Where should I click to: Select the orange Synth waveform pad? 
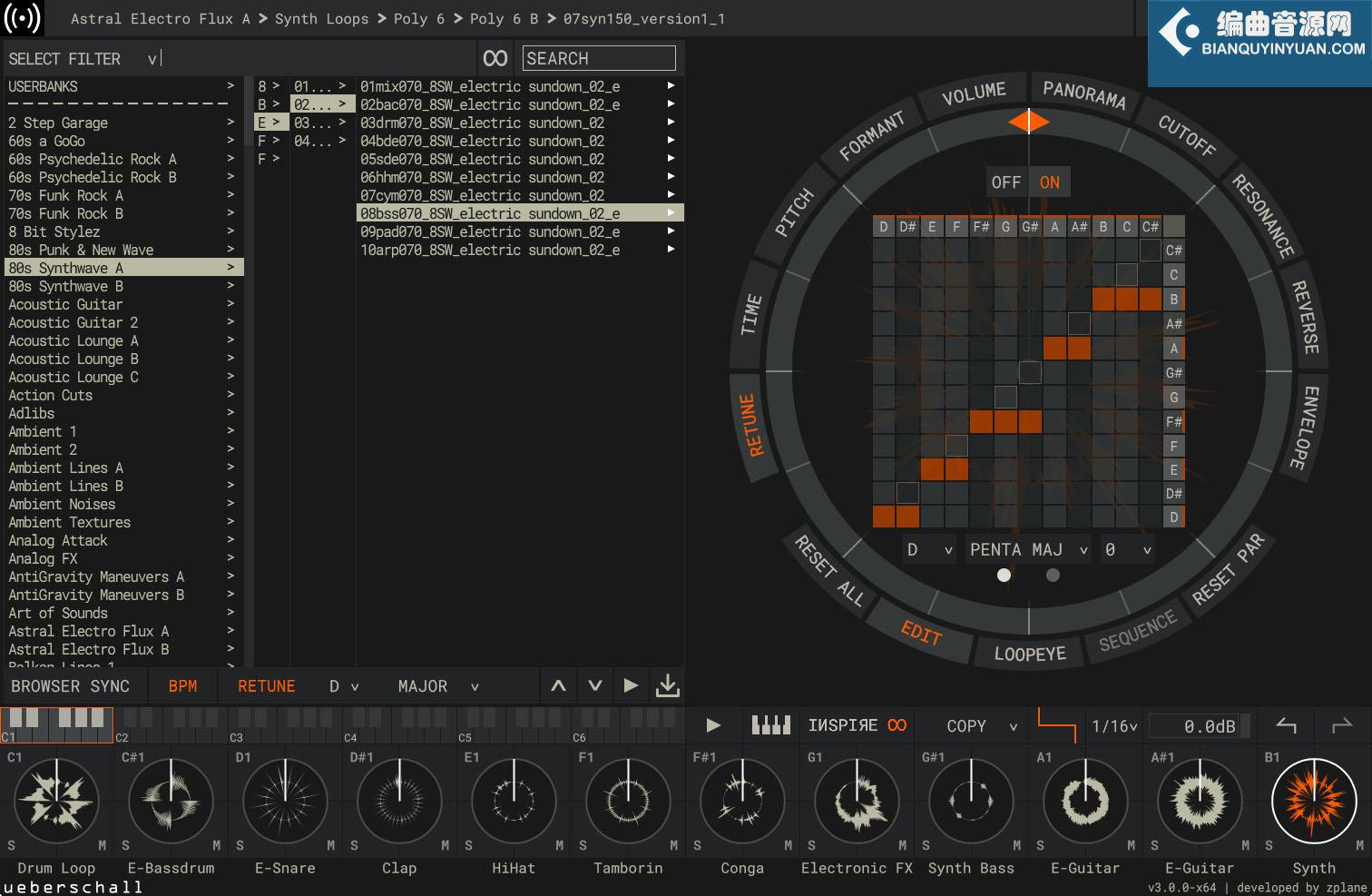pos(1314,802)
